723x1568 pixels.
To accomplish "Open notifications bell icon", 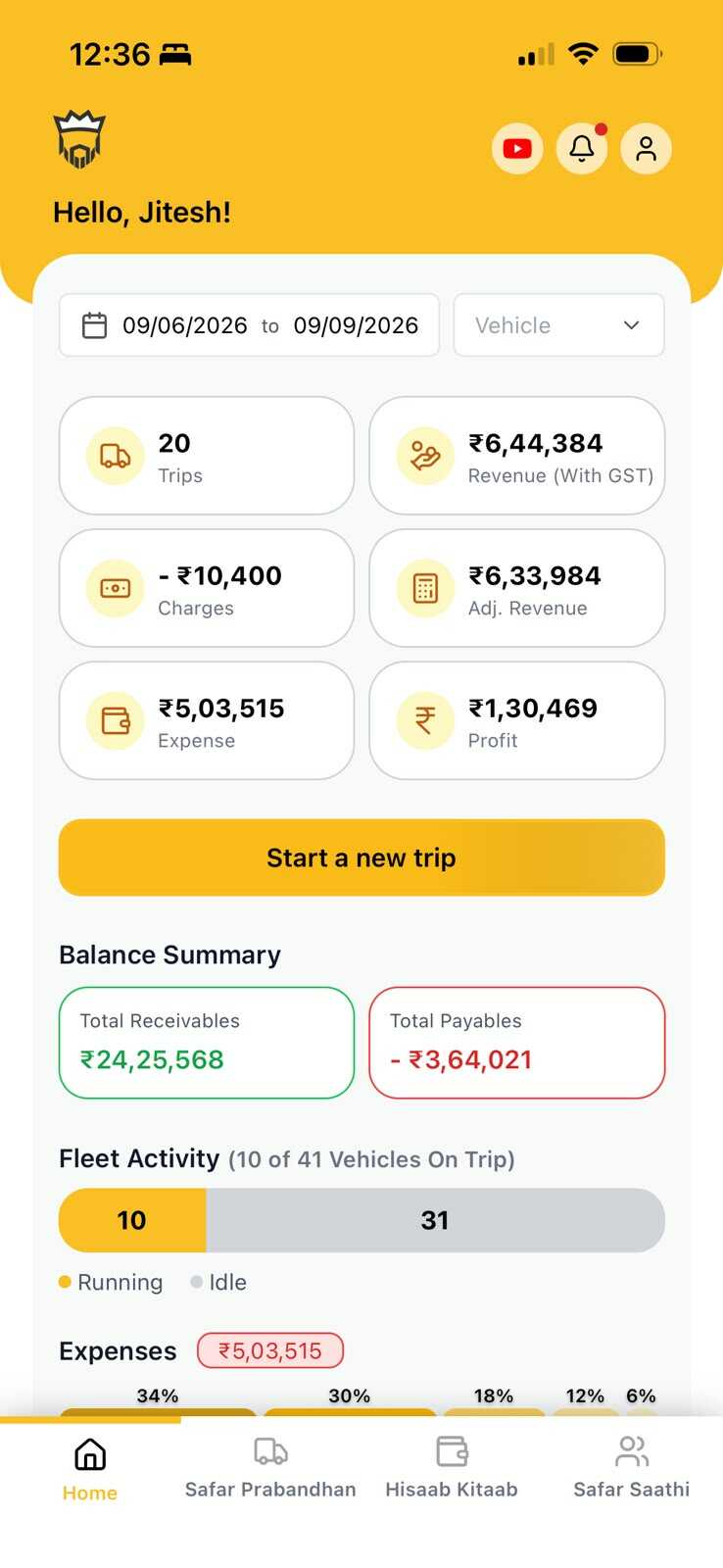I will 582,149.
